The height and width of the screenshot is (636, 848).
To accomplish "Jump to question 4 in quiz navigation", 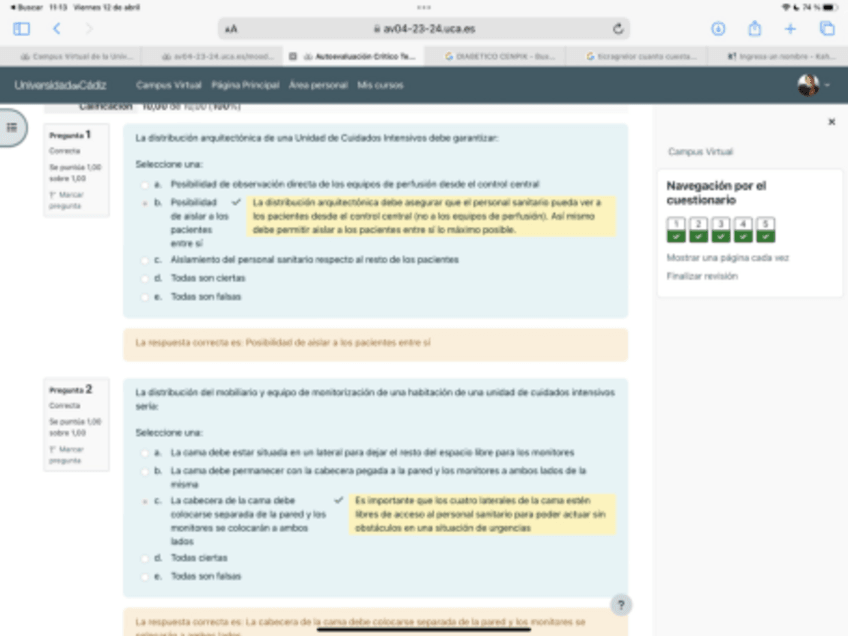I will click(743, 229).
